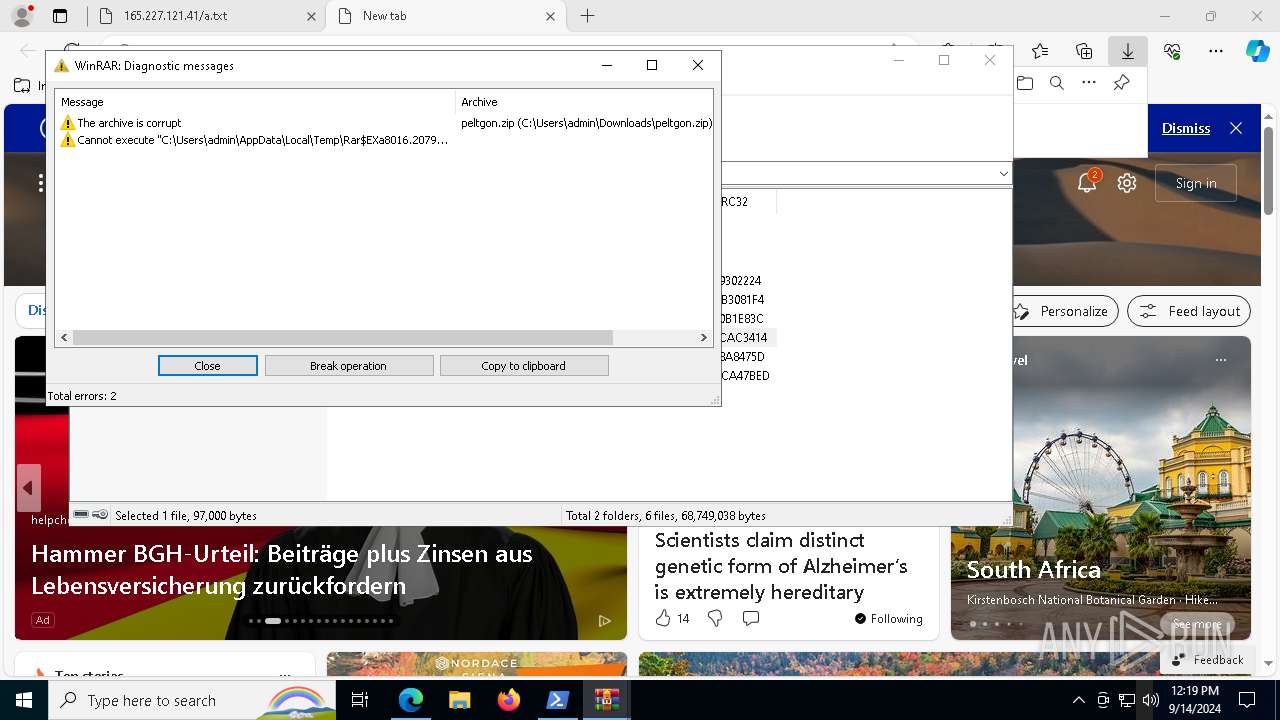Open Firefox from taskbar

pos(509,700)
